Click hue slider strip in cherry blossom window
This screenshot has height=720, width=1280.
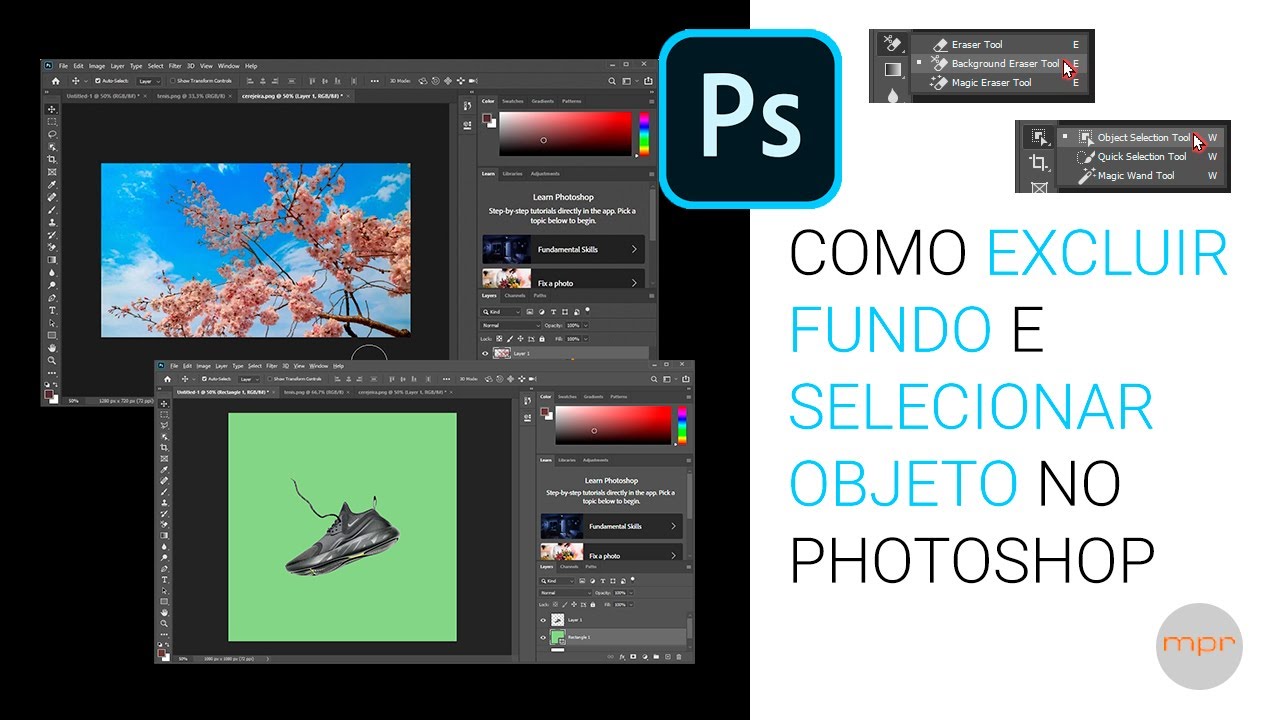[644, 132]
